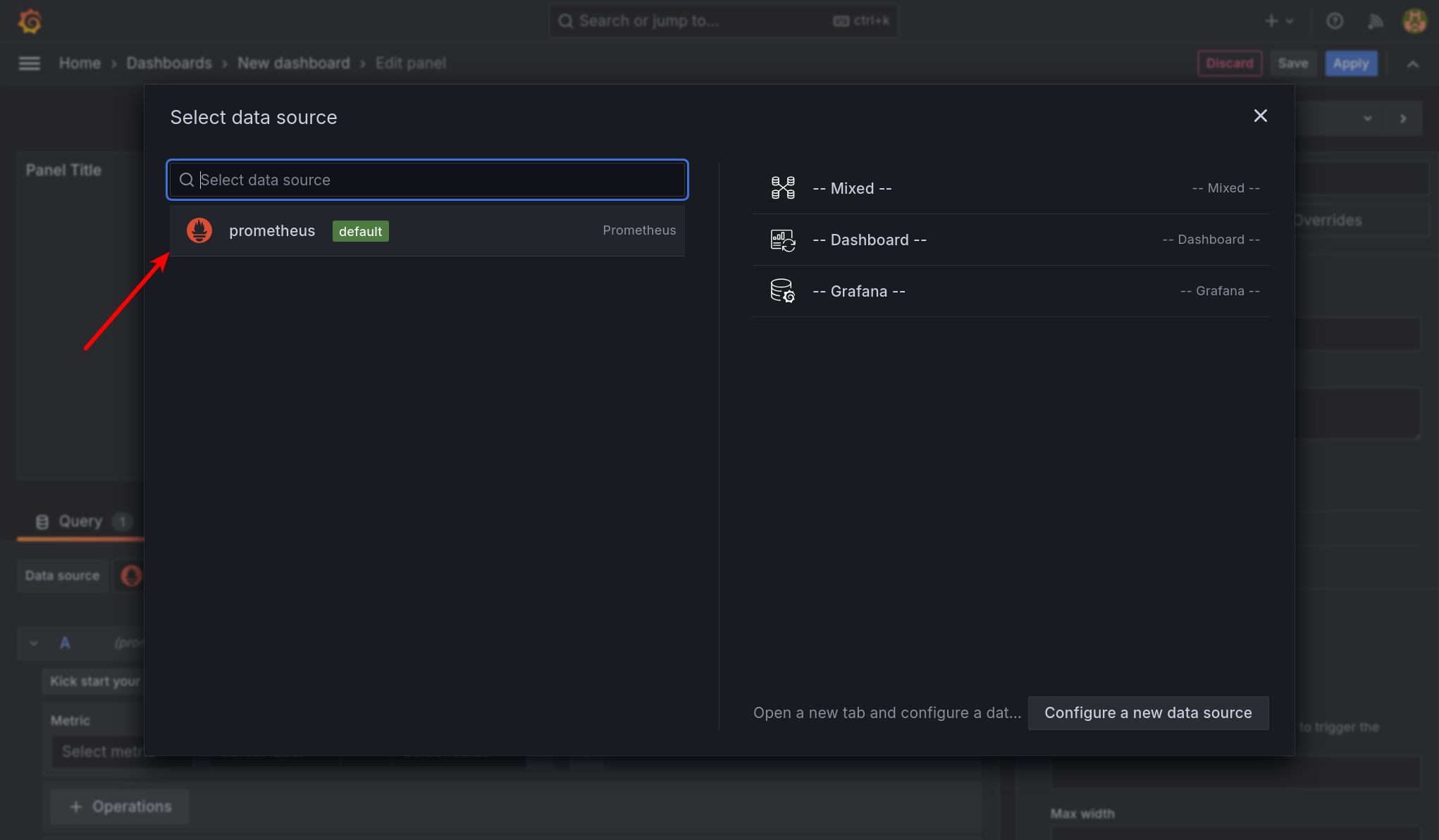This screenshot has width=1439, height=840.
Task: Collapse query A row chevron
Action: (34, 643)
